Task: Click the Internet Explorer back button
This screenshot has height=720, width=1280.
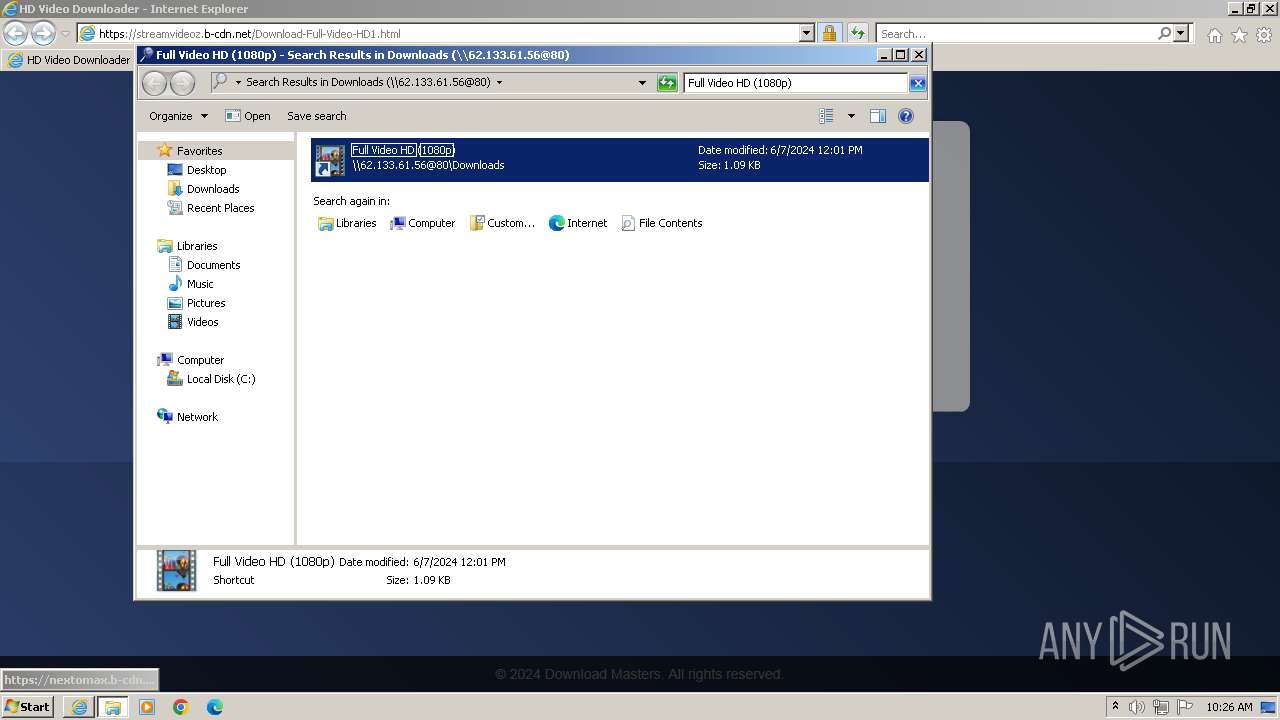Action: (x=15, y=33)
